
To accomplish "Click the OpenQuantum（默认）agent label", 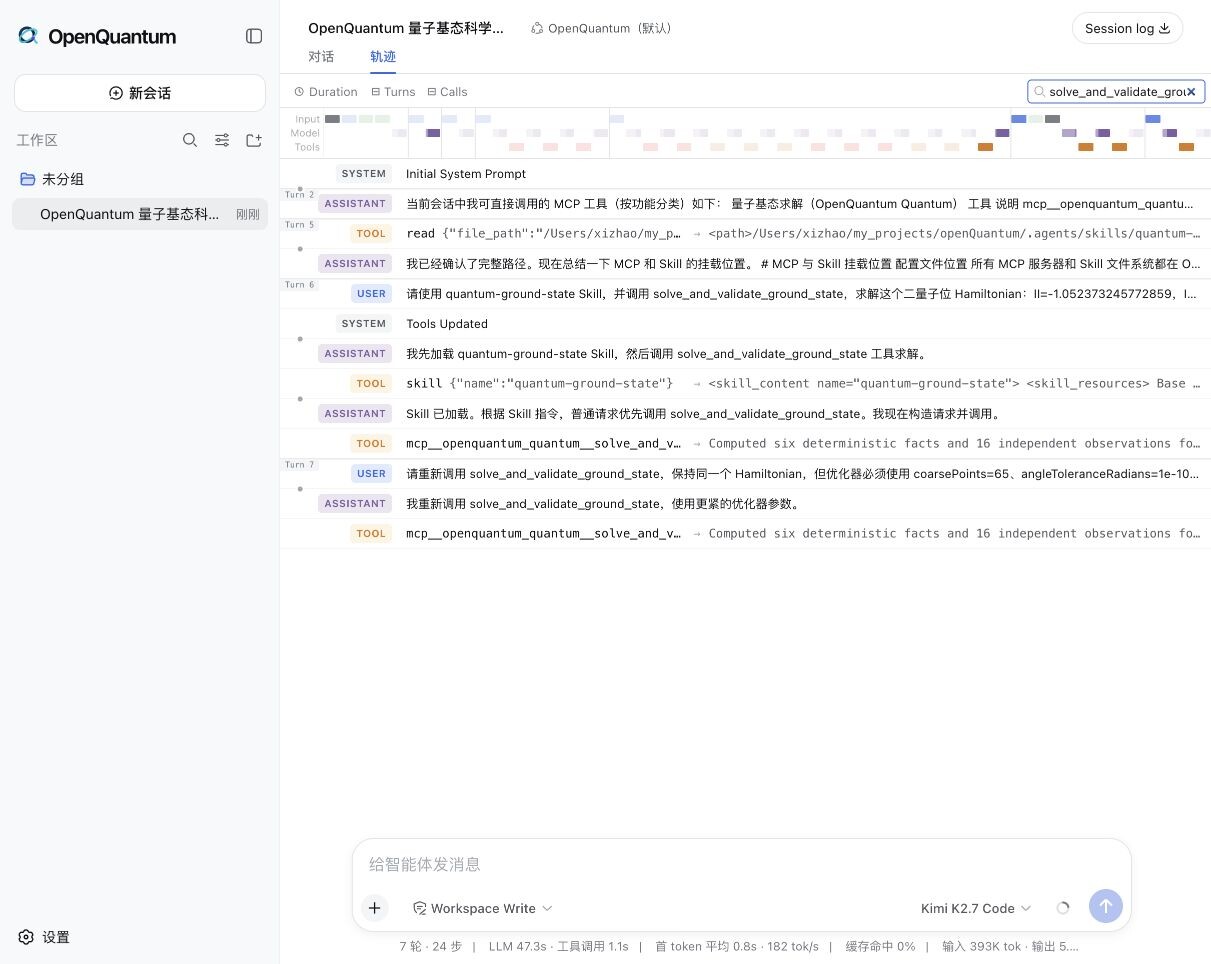I will [x=602, y=28].
